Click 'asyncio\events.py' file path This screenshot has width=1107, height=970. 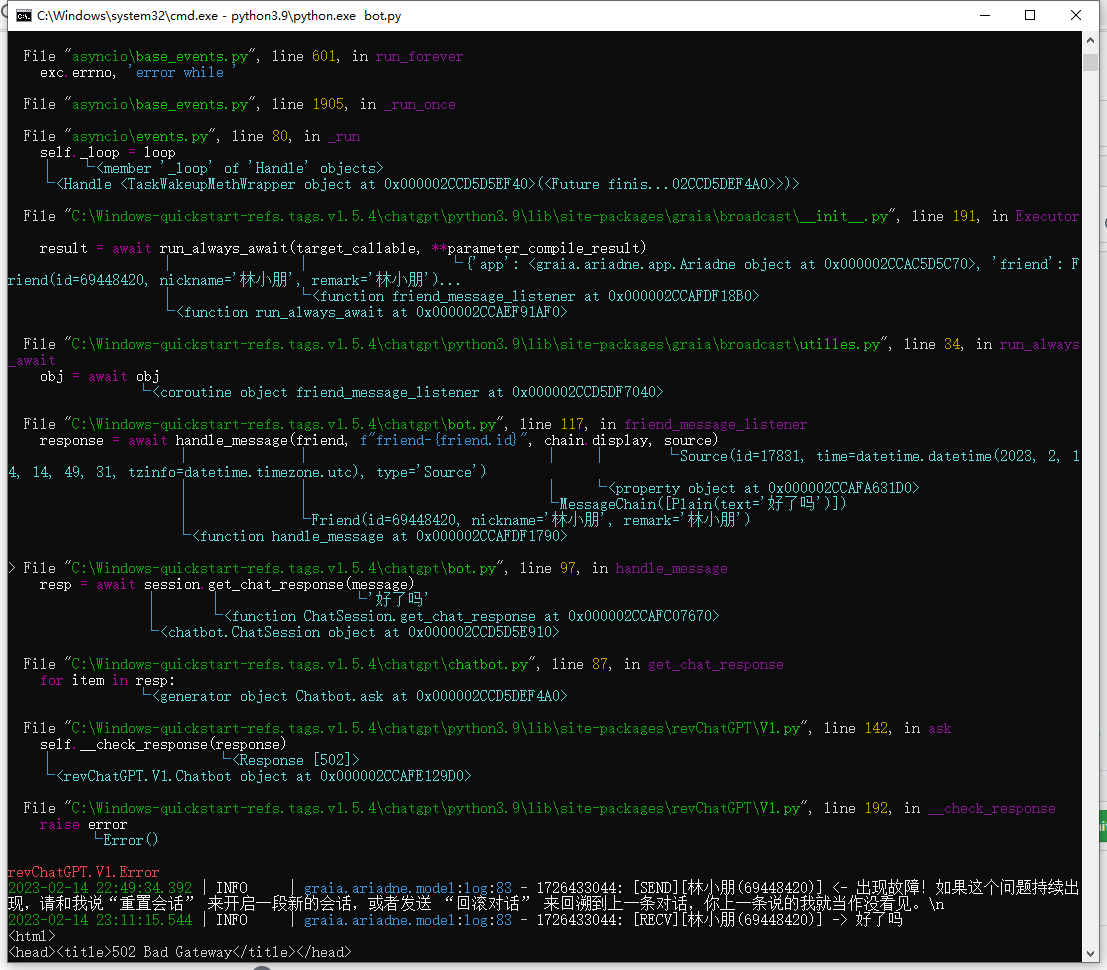140,136
